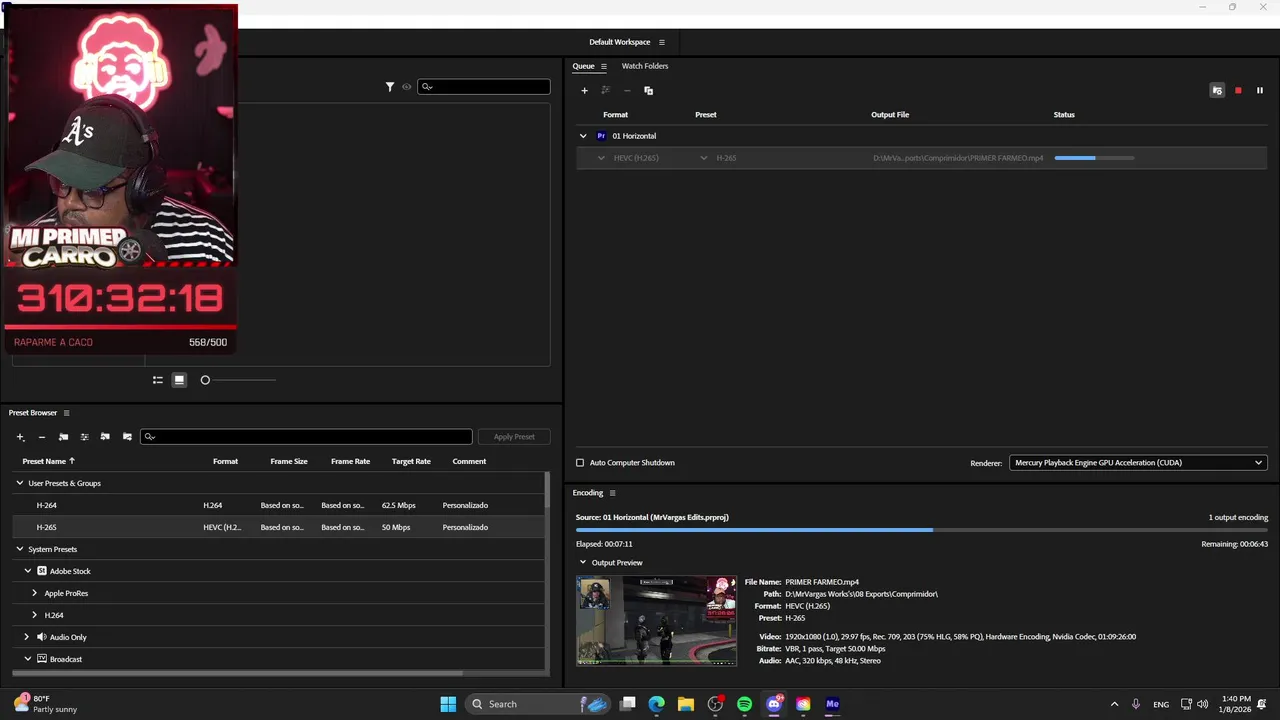Delete preset with minus icon in Preset Browser
1280x720 pixels.
point(42,437)
